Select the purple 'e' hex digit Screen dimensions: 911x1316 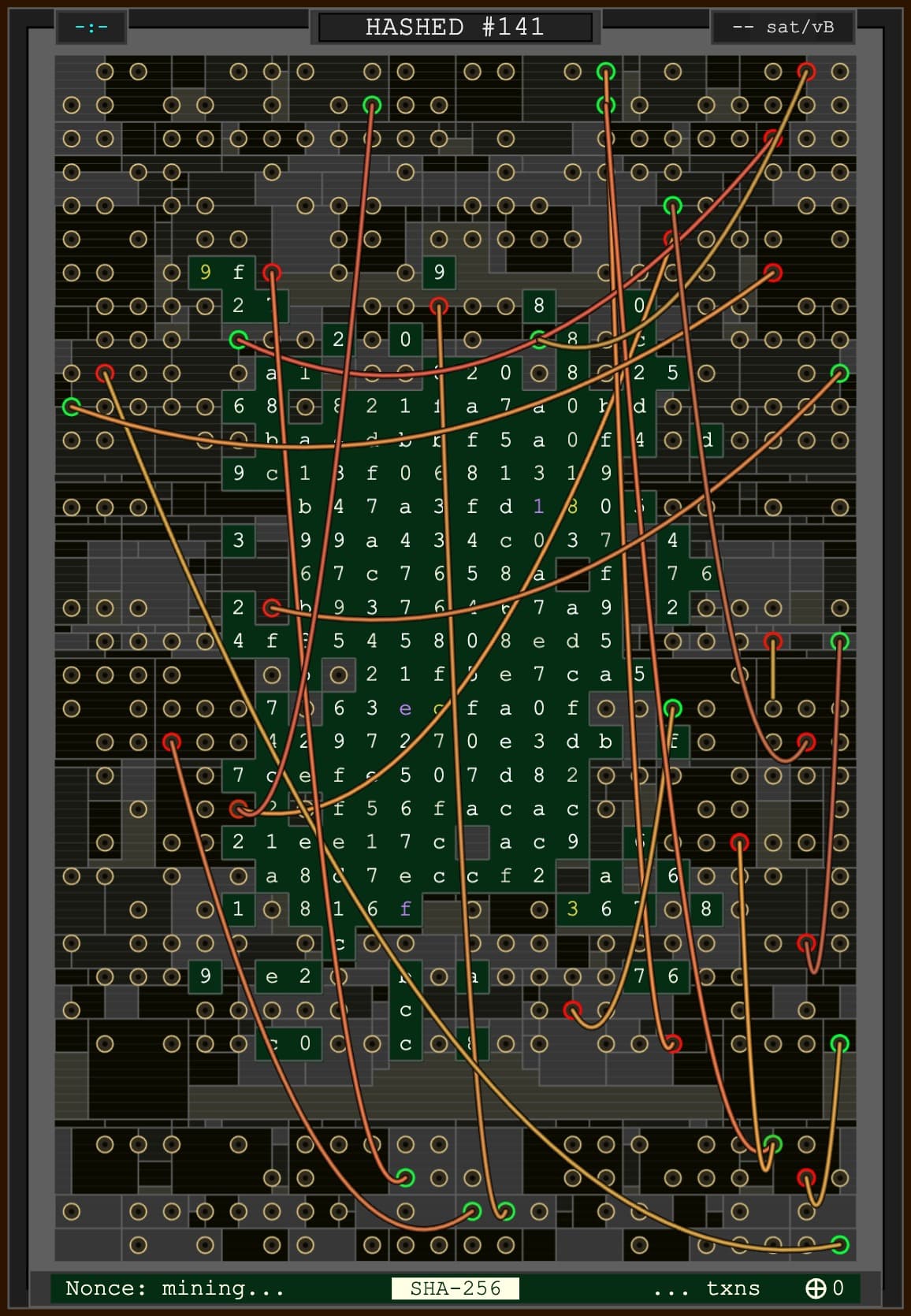tap(405, 708)
